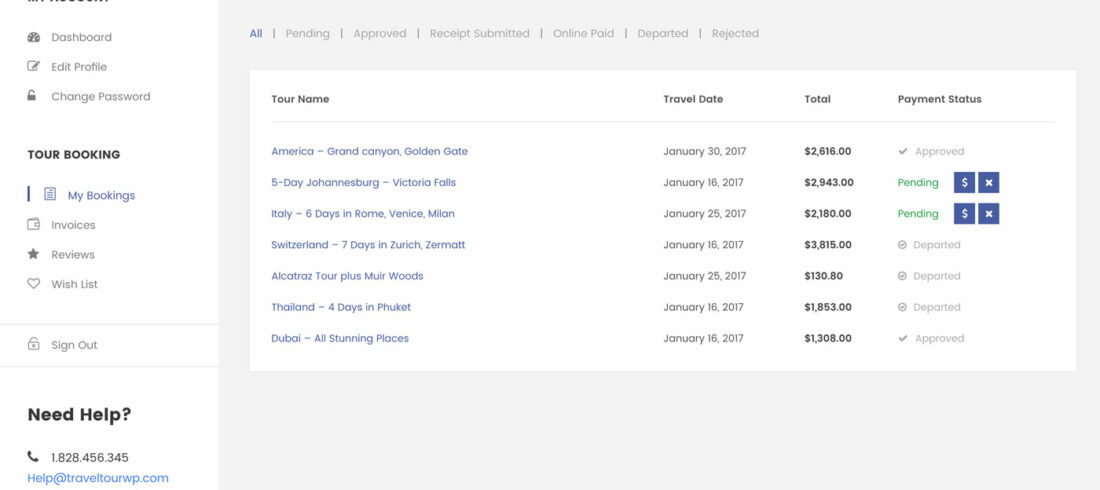Open Dubai – All Stunning Places tour

coord(340,338)
